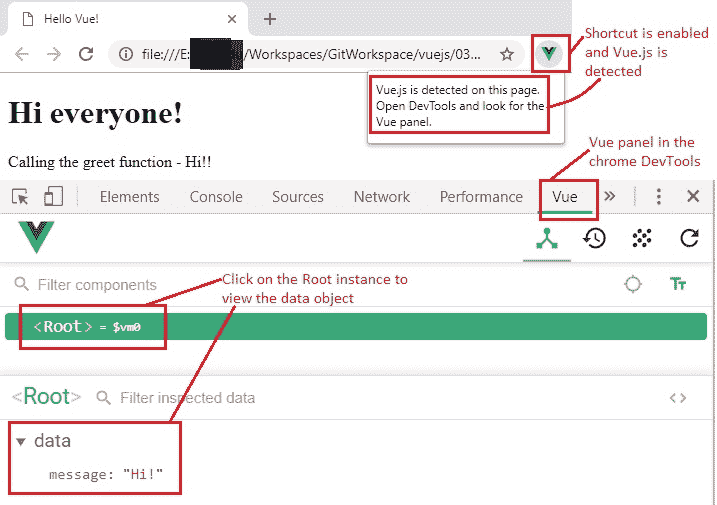717x505 pixels.
Task: Reload the page in browser toolbar
Action: pos(86,54)
